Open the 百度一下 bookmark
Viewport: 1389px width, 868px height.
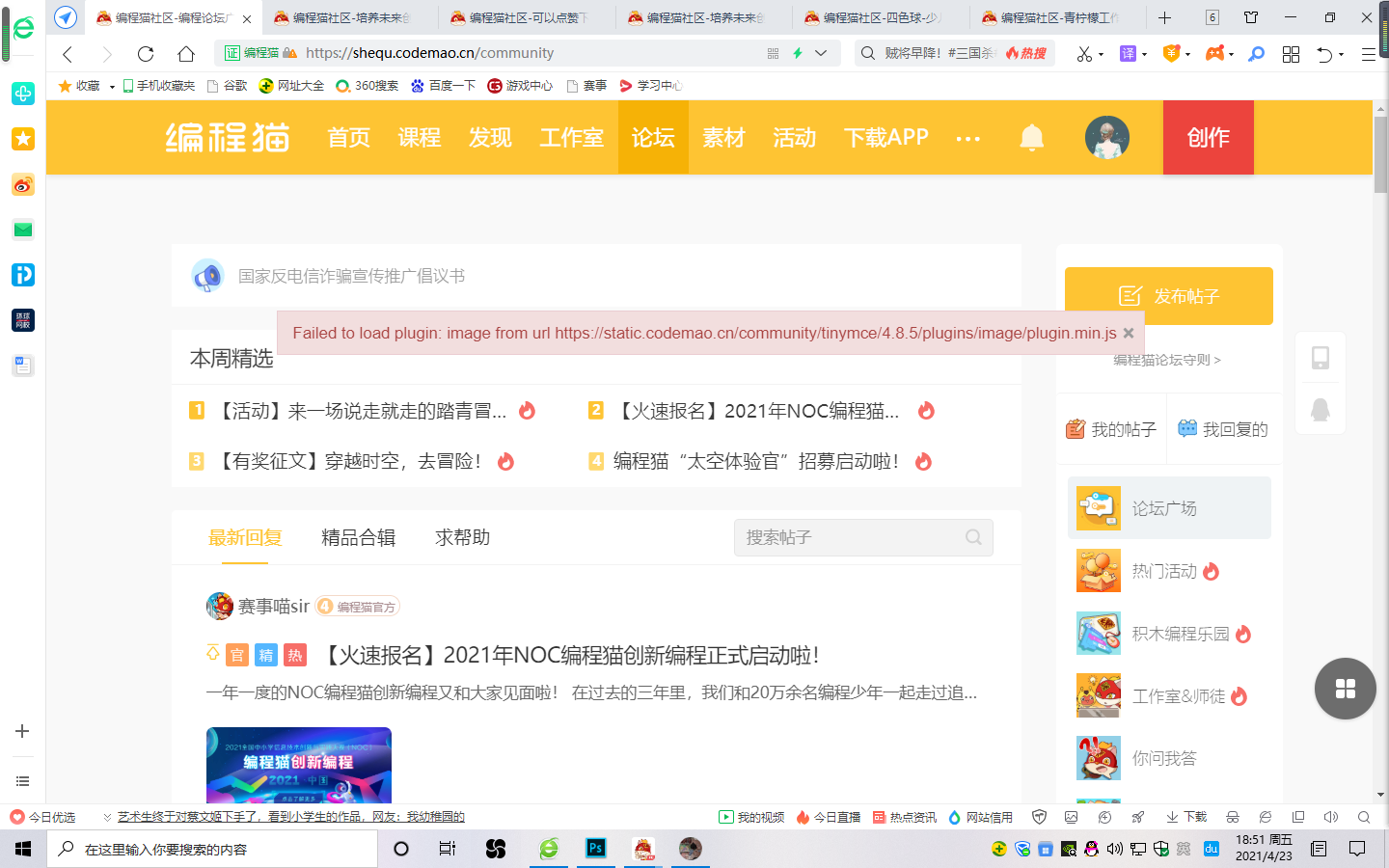(444, 86)
